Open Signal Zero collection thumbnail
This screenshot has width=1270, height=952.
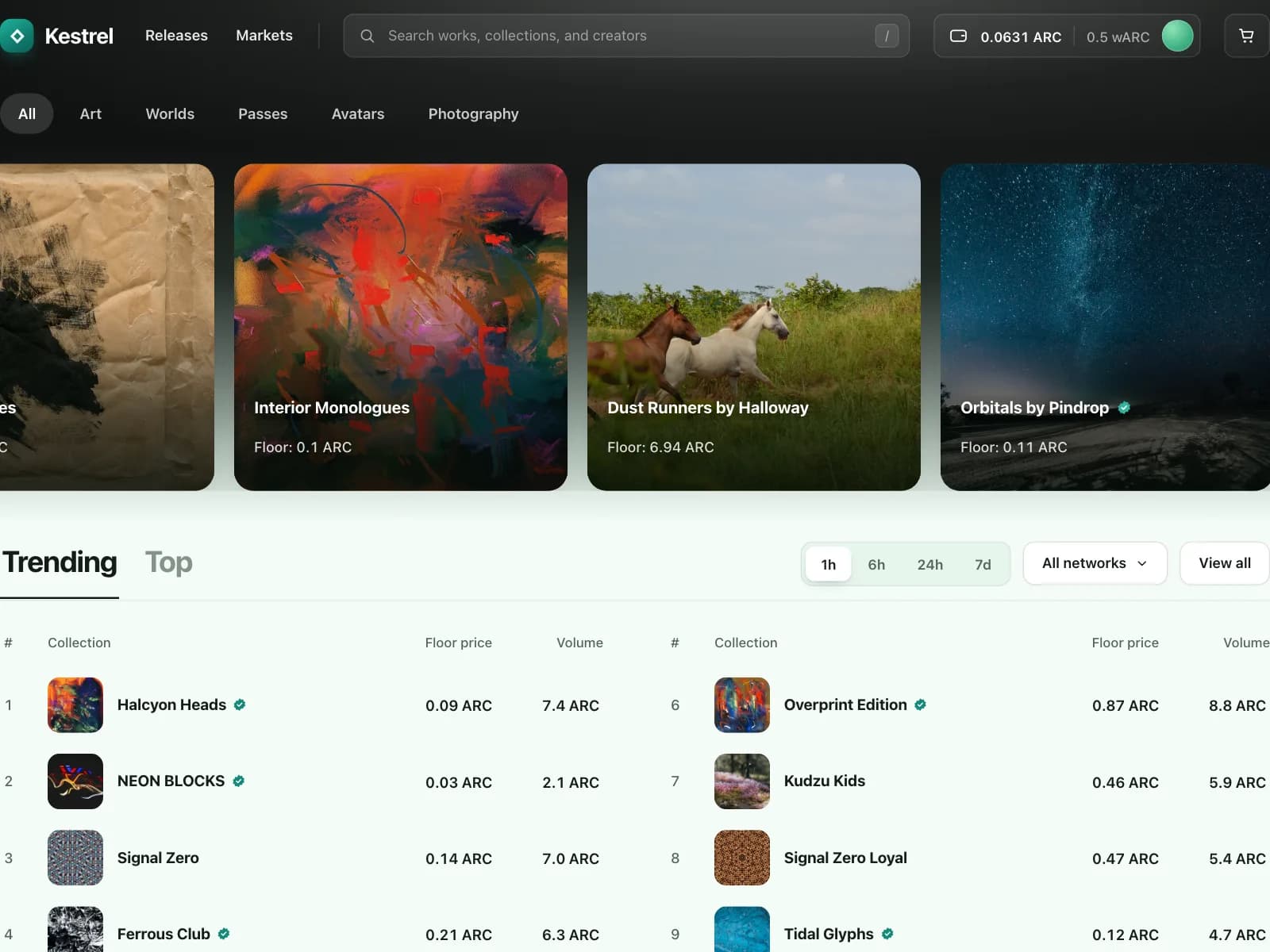click(75, 858)
